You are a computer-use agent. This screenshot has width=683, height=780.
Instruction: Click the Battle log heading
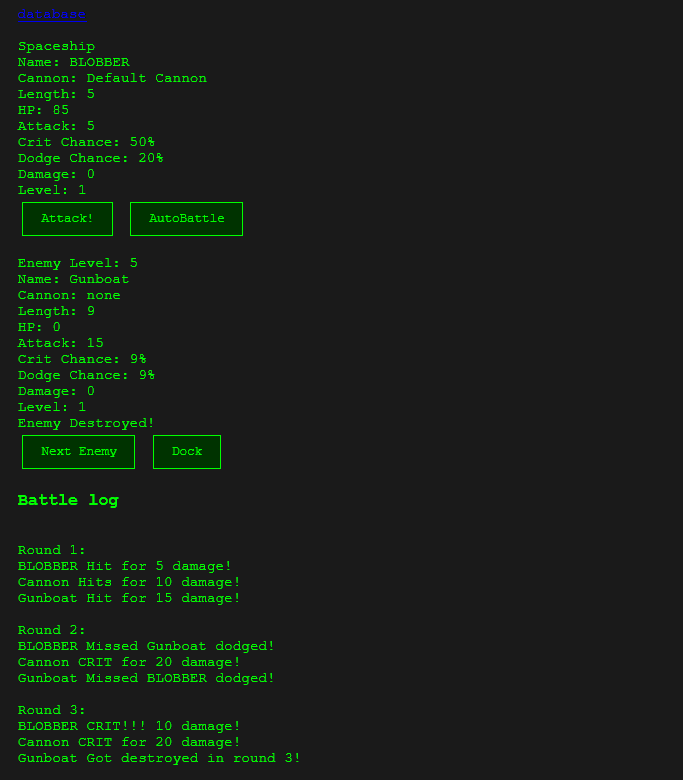[68, 500]
